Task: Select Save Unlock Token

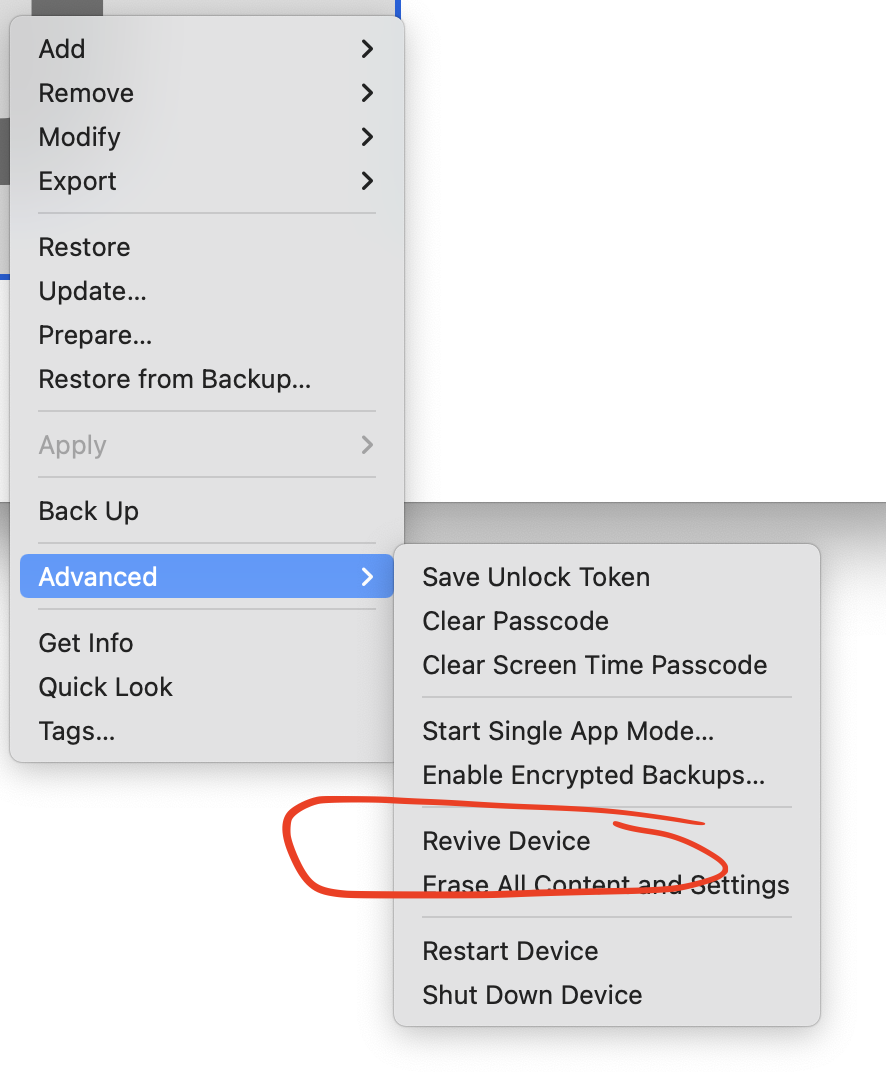Action: [536, 577]
